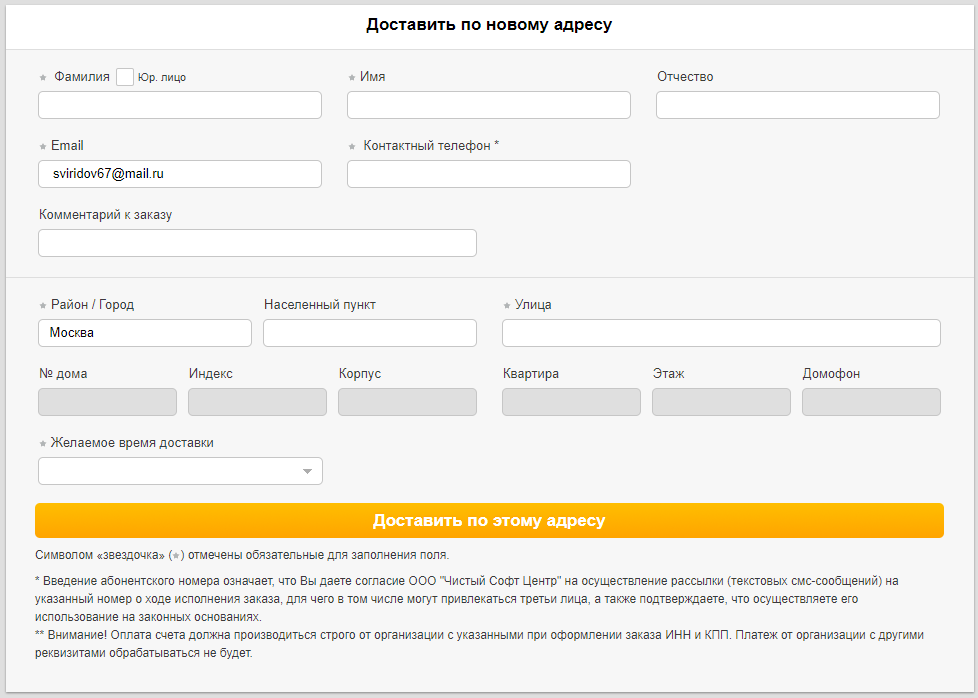Viewport: 978px width, 698px height.
Task: Tick the Юр. лицо checkbox
Action: pyautogui.click(x=125, y=77)
